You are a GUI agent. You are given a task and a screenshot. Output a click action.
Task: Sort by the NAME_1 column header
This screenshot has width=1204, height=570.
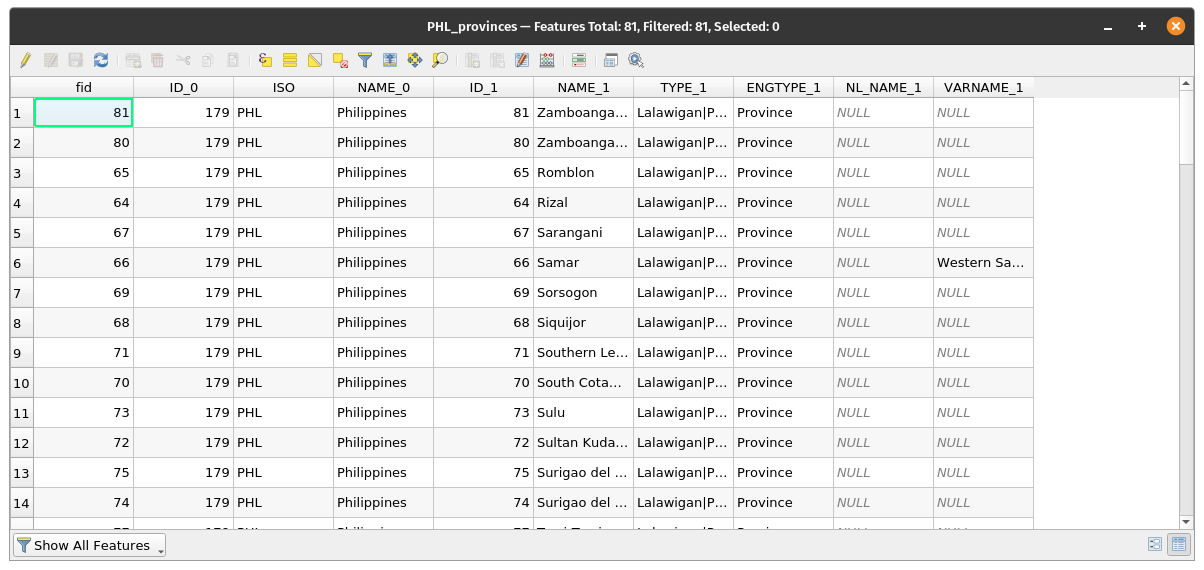pos(584,87)
